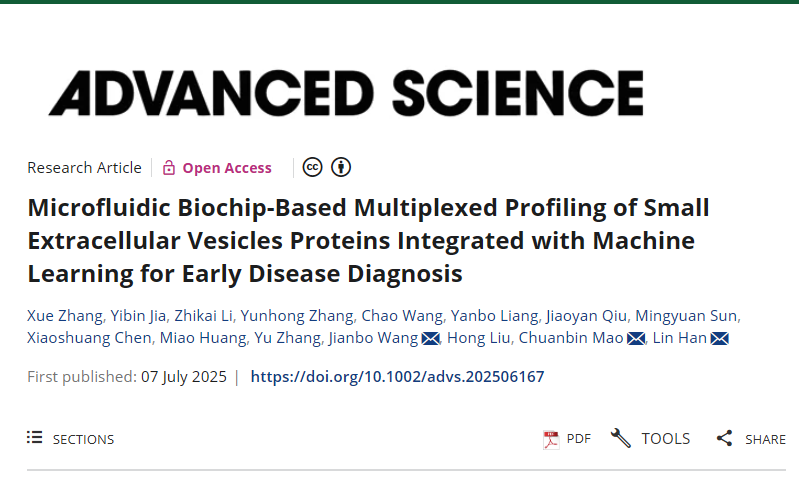Image resolution: width=799 pixels, height=479 pixels.
Task: Click the attribution person license icon
Action: [341, 167]
